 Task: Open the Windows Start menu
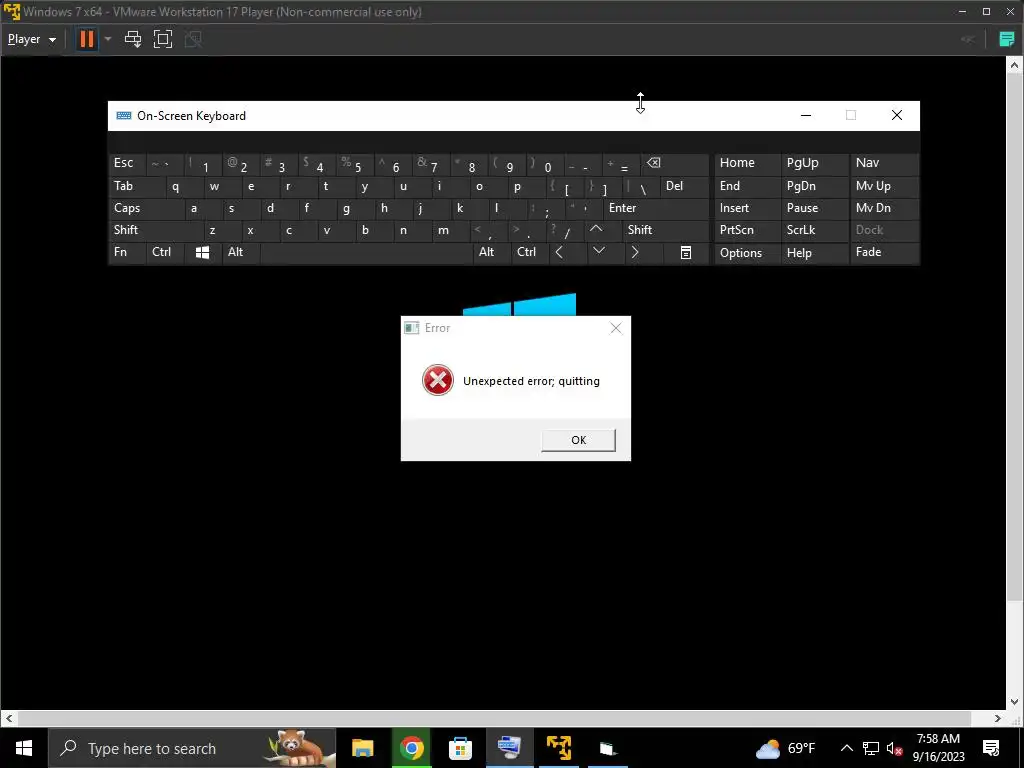24,748
